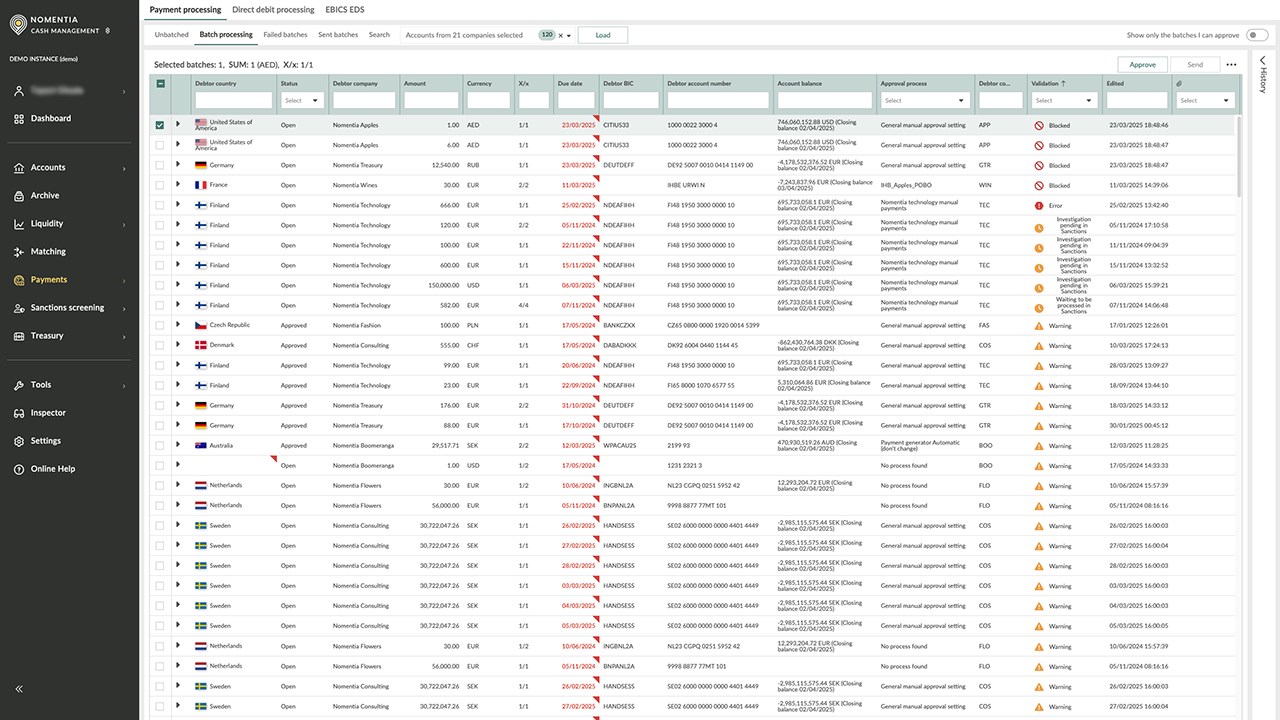Open the Status filter Select dropdown
The width and height of the screenshot is (1280, 720).
(x=302, y=100)
